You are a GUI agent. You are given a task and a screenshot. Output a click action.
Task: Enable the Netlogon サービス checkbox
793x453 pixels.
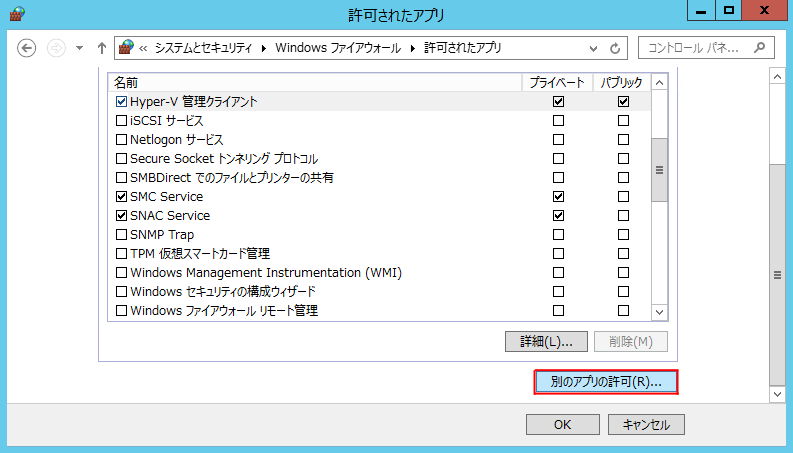121,140
